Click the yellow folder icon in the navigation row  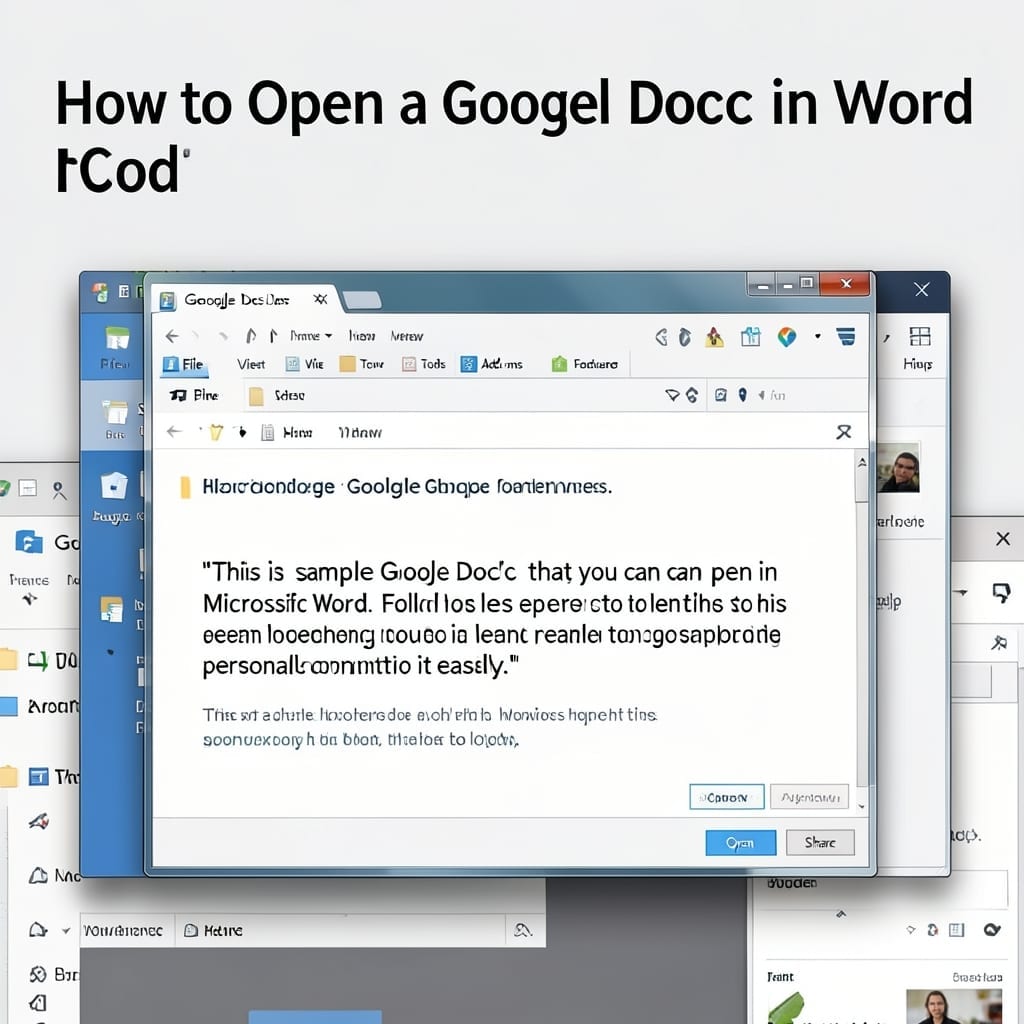pyautogui.click(x=216, y=432)
